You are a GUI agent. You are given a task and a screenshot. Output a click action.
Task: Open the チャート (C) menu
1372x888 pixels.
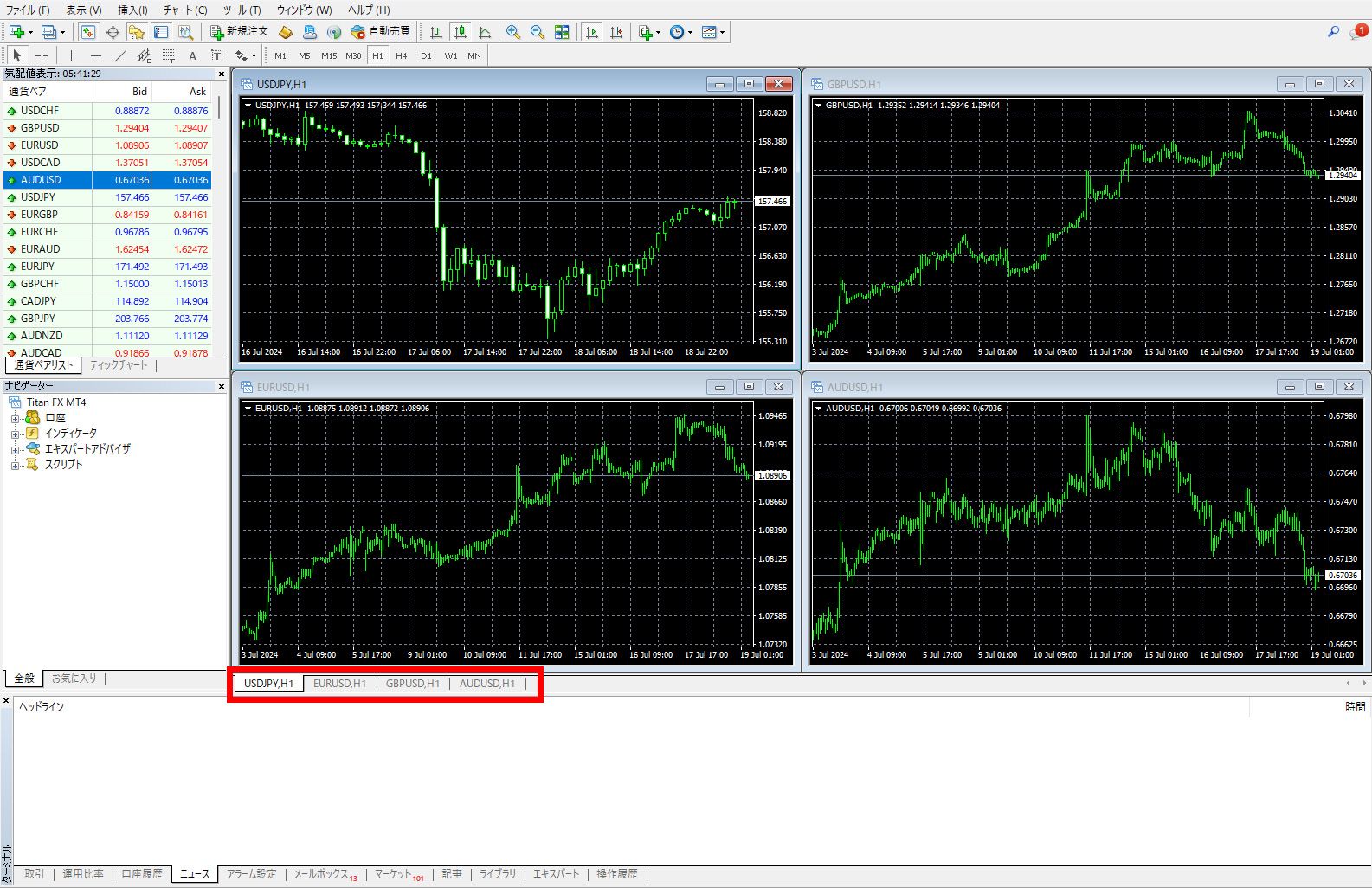[184, 10]
